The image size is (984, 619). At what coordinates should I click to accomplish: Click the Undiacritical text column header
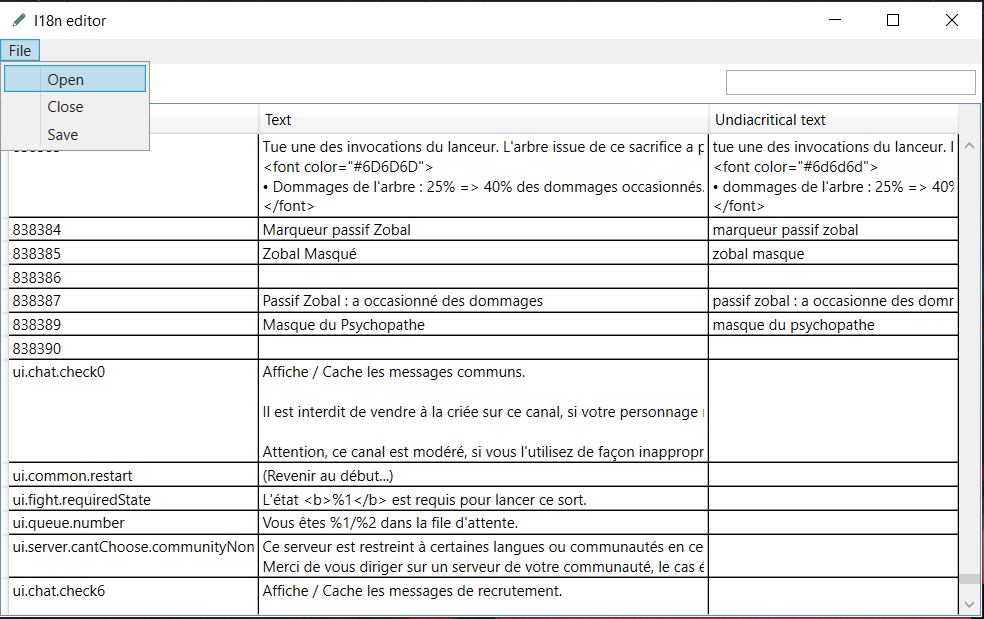(833, 120)
